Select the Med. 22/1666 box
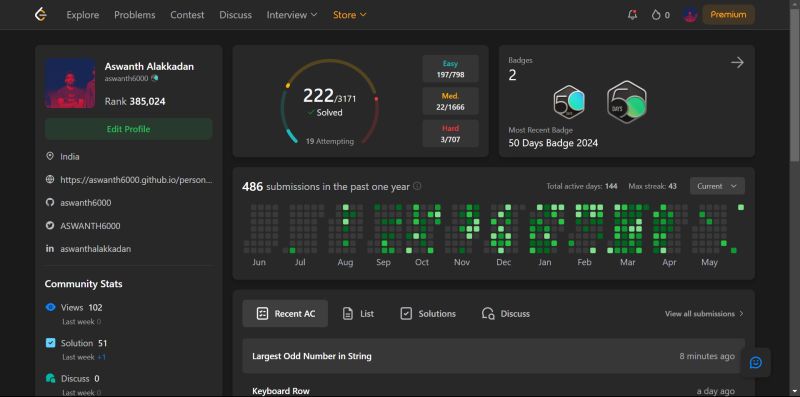 tap(451, 101)
